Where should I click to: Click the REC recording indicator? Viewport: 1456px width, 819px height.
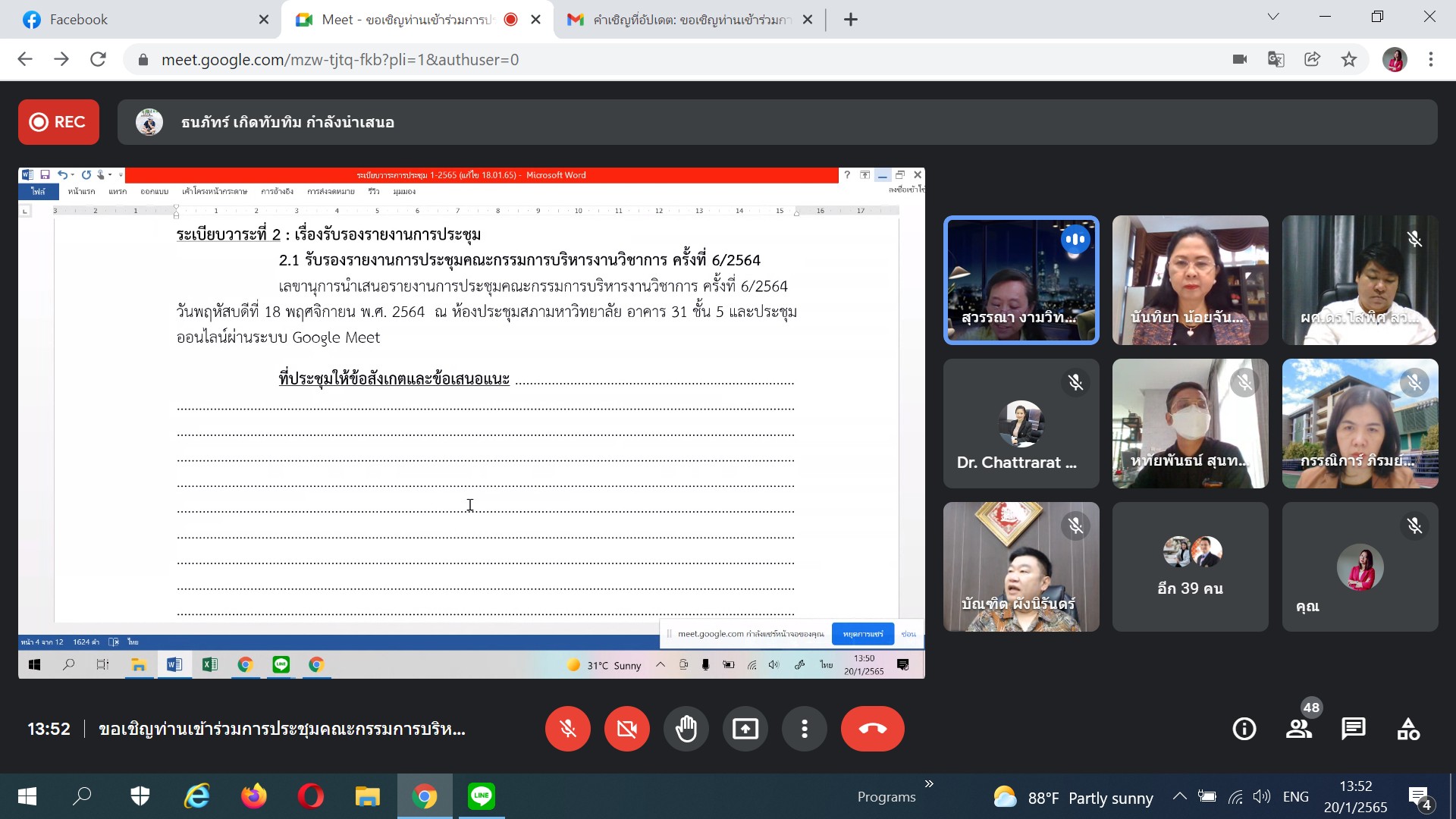[58, 122]
